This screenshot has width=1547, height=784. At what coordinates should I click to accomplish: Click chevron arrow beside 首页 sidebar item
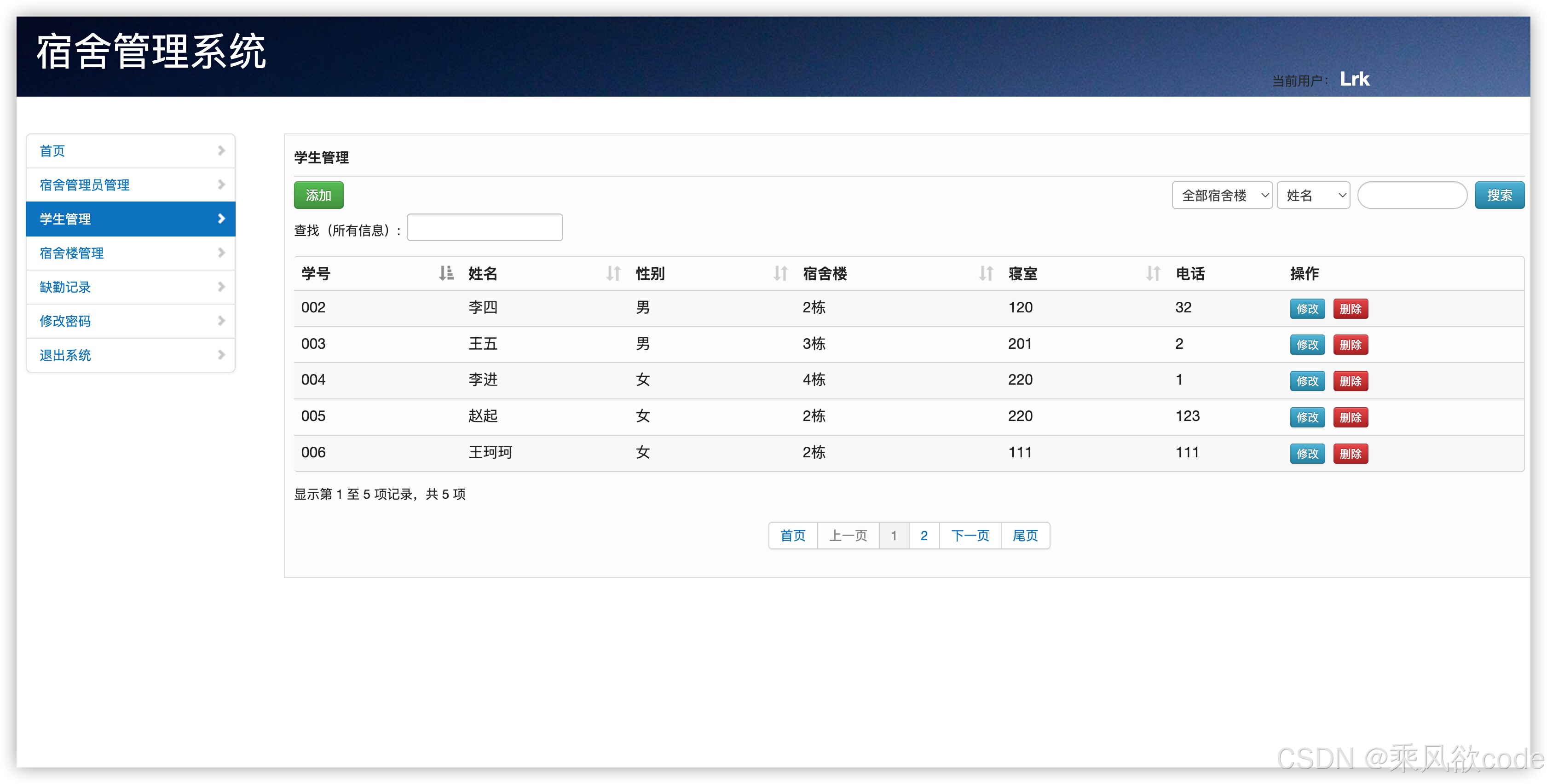(x=221, y=150)
